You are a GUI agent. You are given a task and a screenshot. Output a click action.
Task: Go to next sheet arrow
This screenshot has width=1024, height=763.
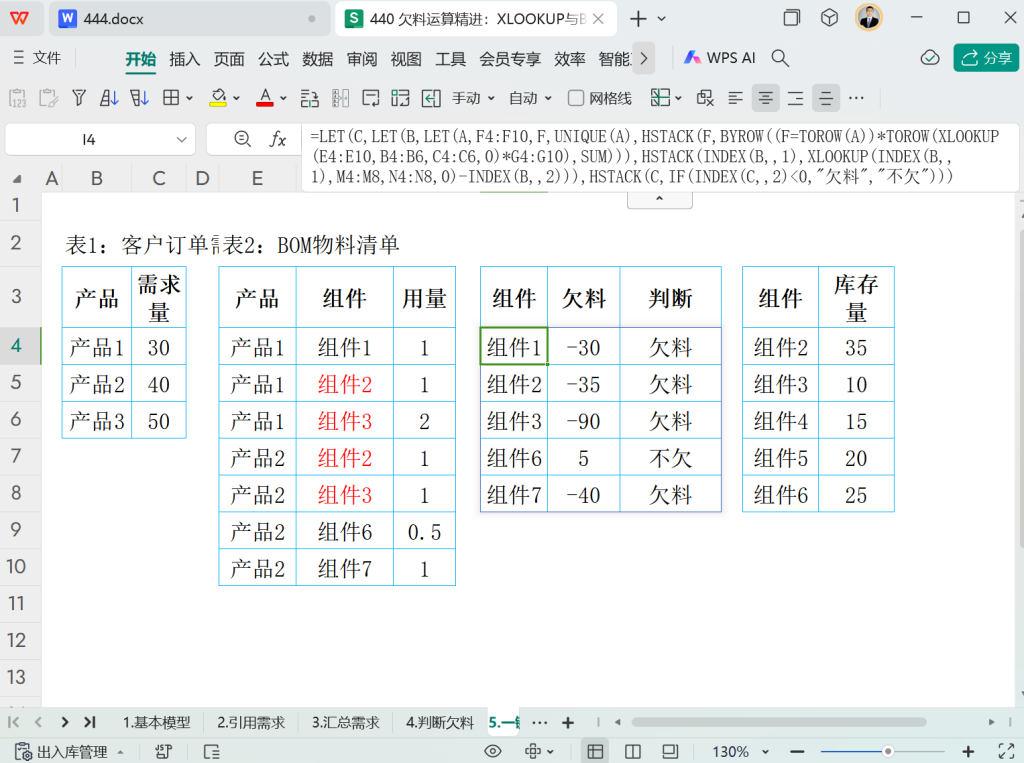[64, 722]
